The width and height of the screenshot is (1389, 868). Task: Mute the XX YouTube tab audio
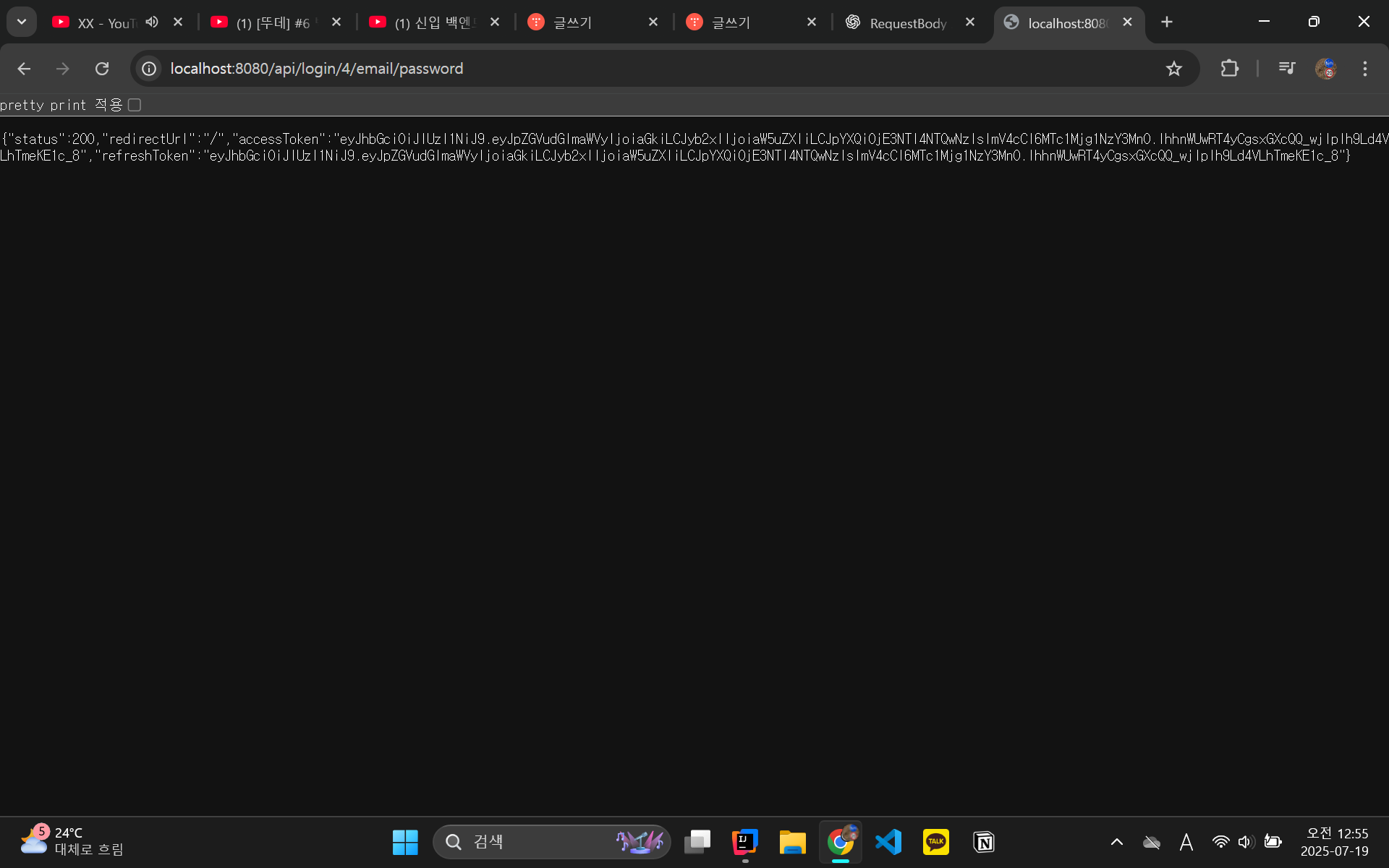click(152, 22)
